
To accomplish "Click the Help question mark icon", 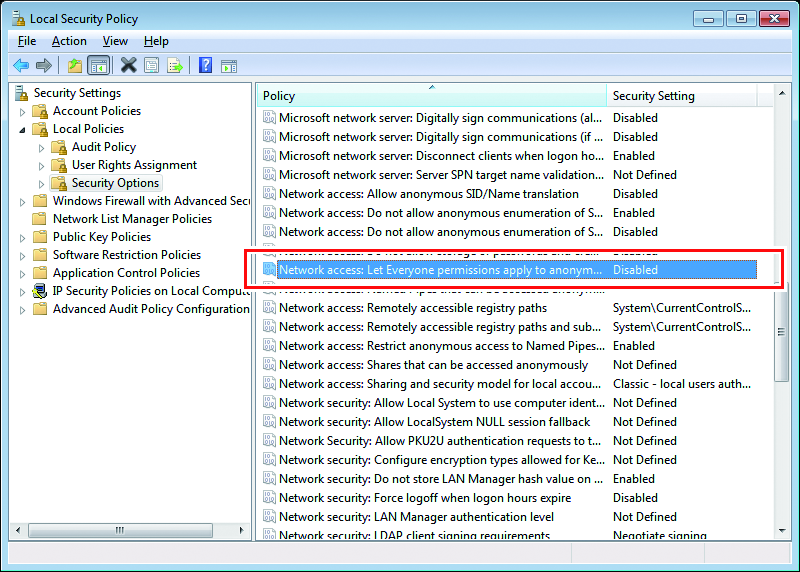I will [x=205, y=66].
